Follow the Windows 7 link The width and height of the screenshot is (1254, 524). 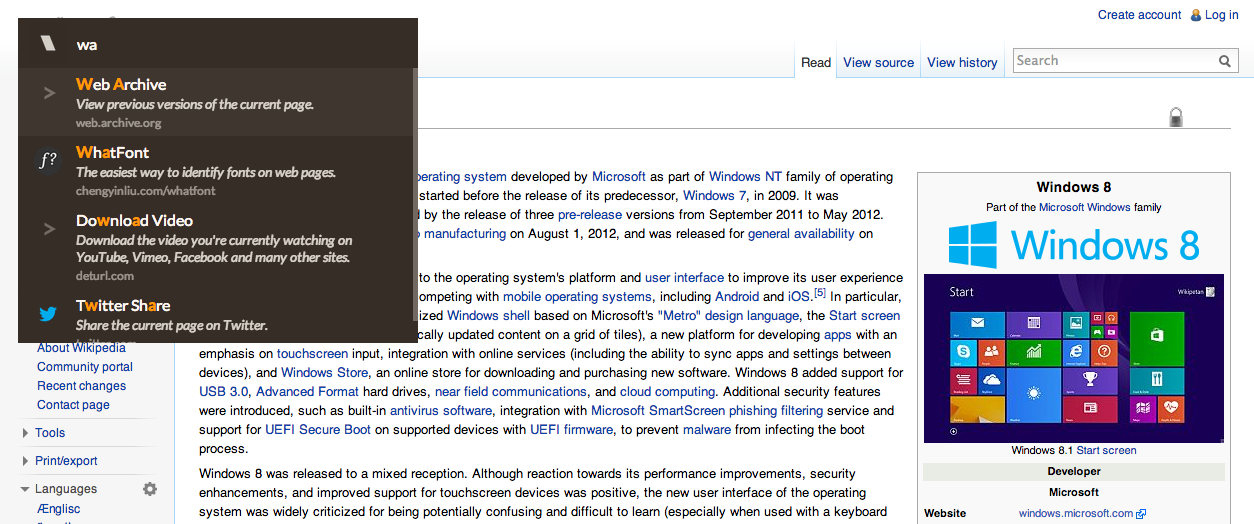click(714, 196)
